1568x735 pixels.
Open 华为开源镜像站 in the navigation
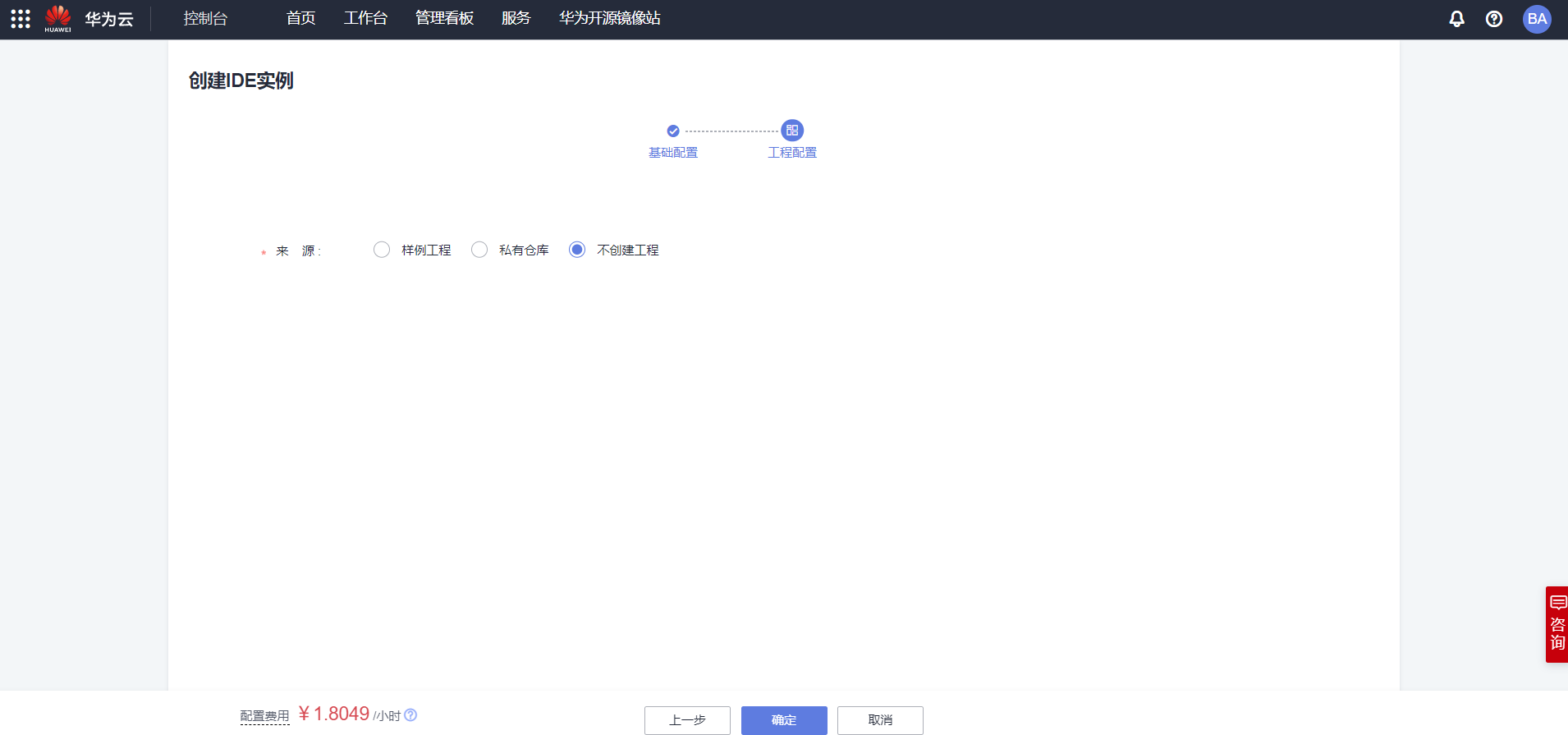coord(609,19)
